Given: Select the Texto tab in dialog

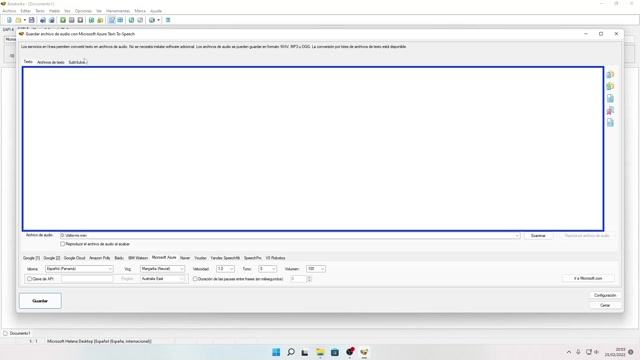Looking at the screenshot, I should pyautogui.click(x=28, y=62).
